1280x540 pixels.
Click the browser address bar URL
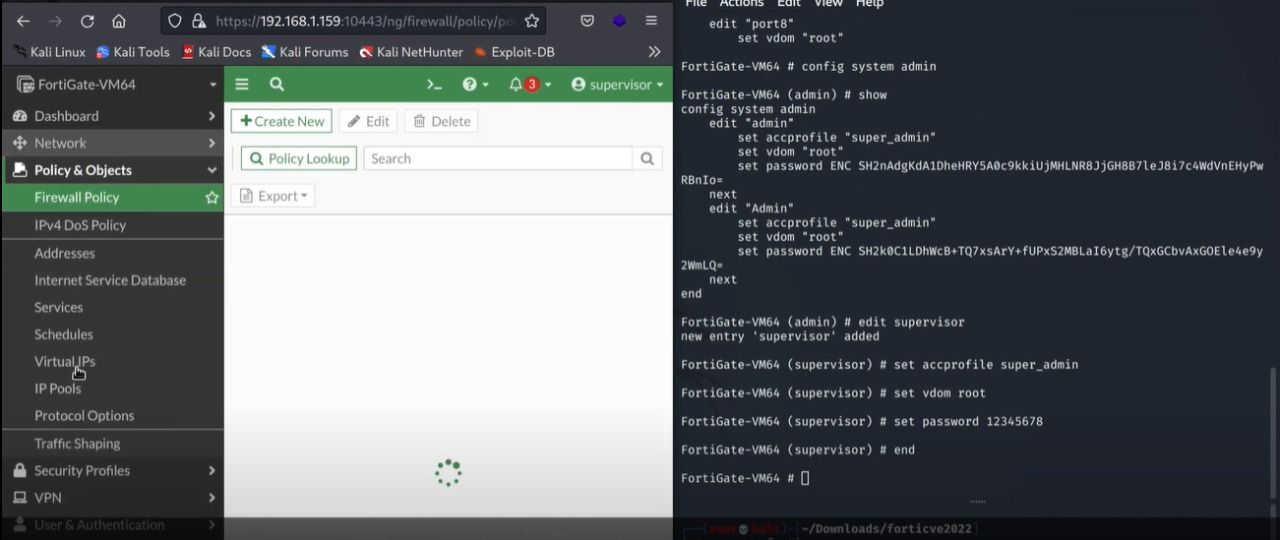(365, 21)
